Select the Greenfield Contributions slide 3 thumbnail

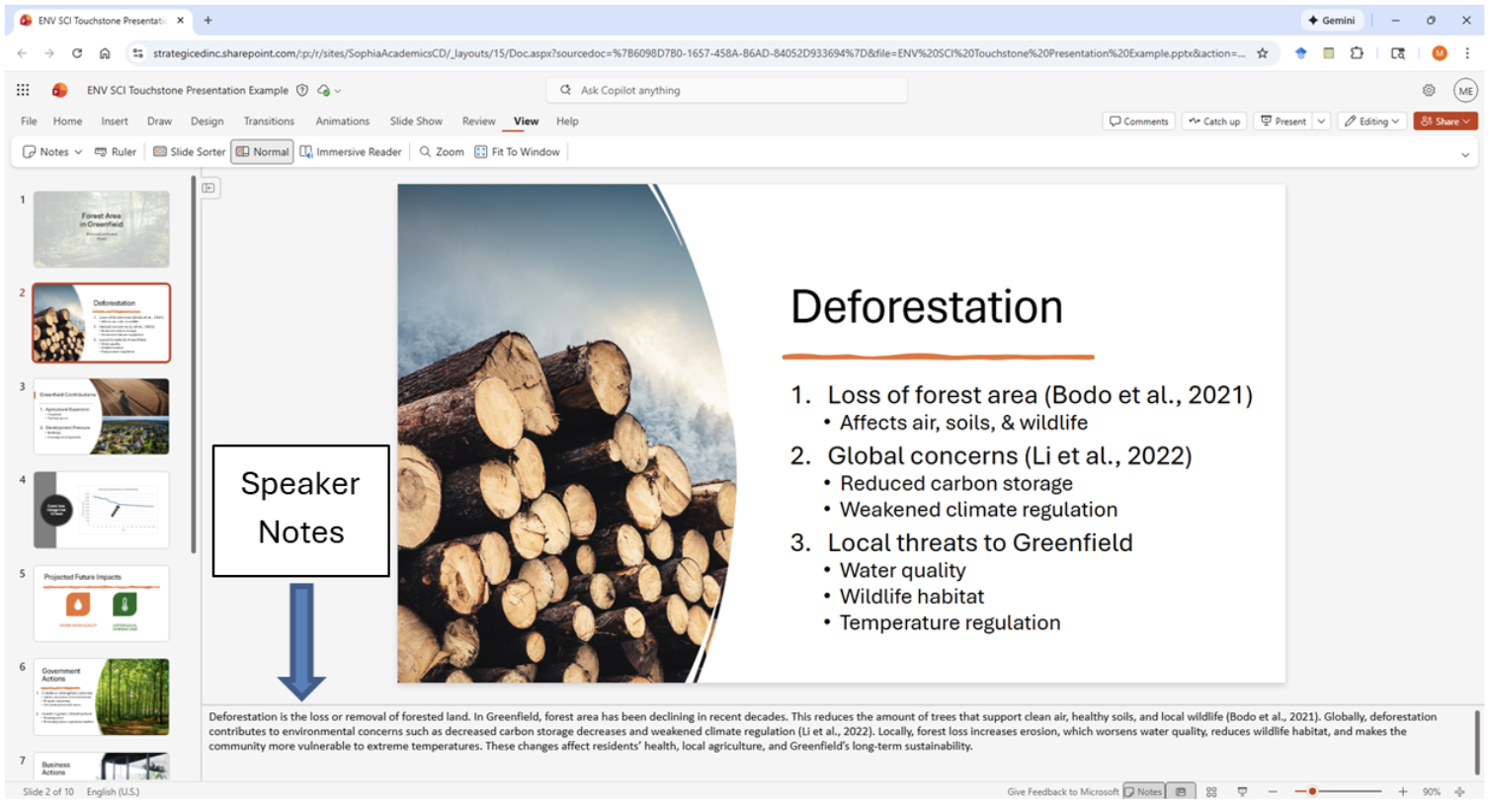(102, 416)
